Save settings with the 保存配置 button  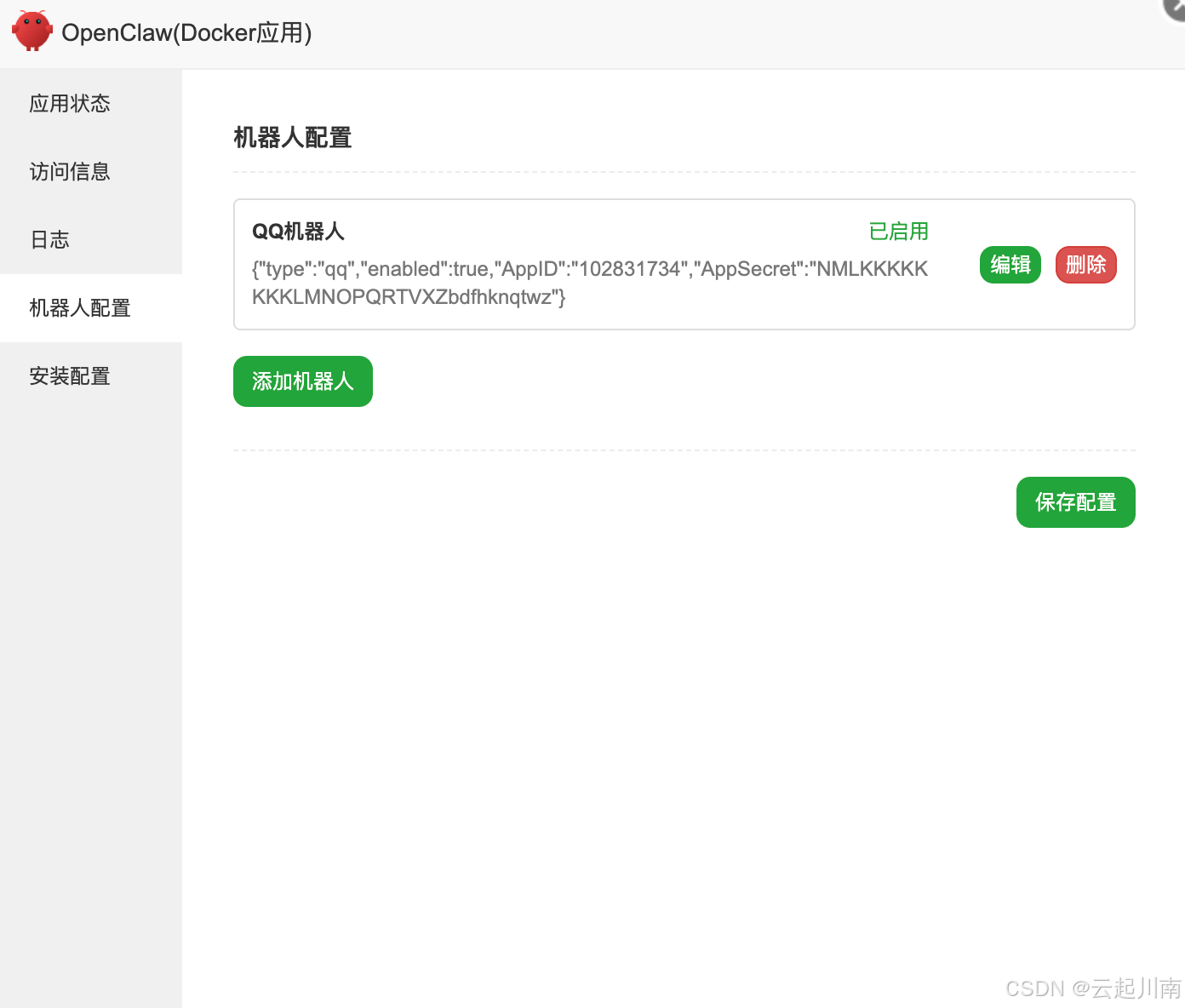(1075, 502)
